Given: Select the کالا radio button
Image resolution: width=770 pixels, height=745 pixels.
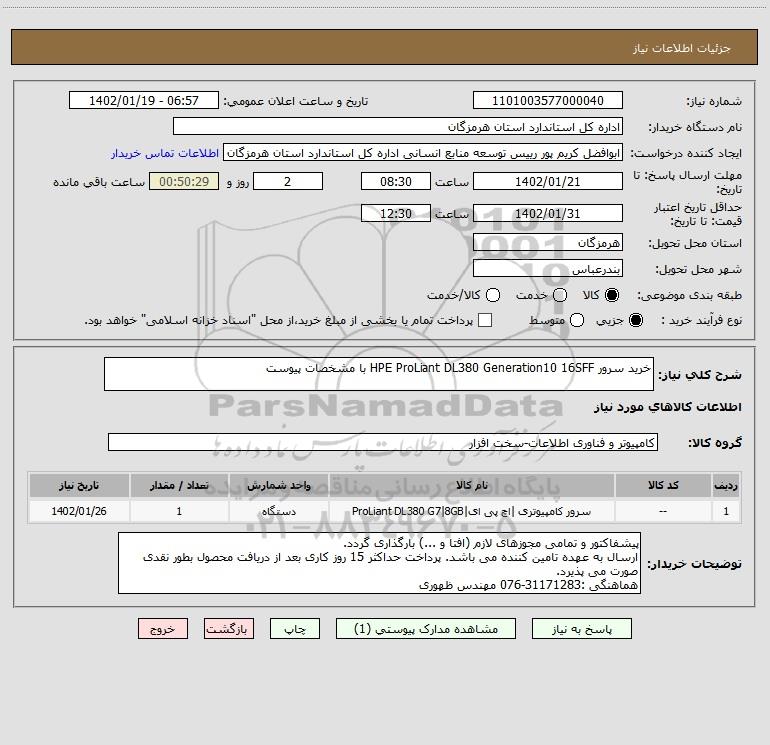Looking at the screenshot, I should pos(612,295).
